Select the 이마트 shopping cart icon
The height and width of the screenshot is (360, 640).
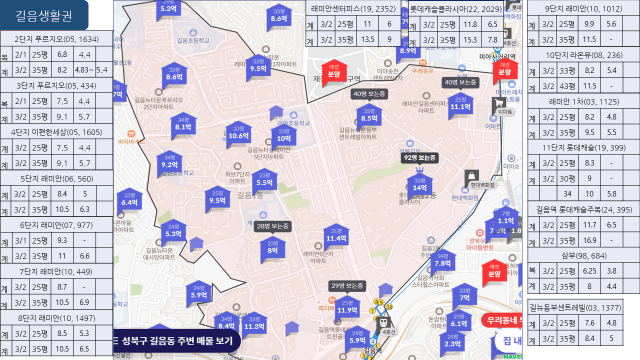[x=498, y=104]
